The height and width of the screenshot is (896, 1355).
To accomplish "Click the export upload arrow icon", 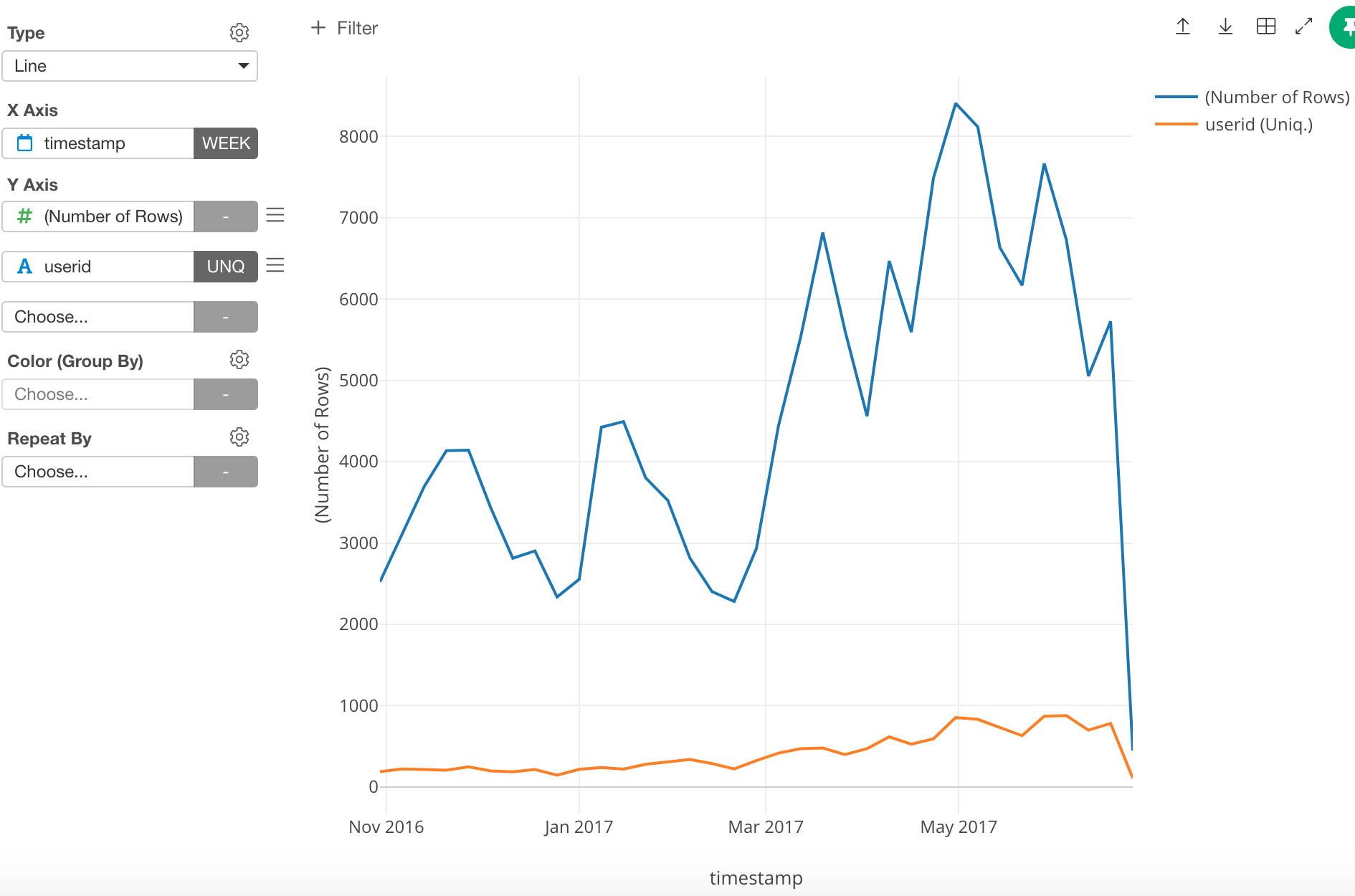I will coord(1183,27).
